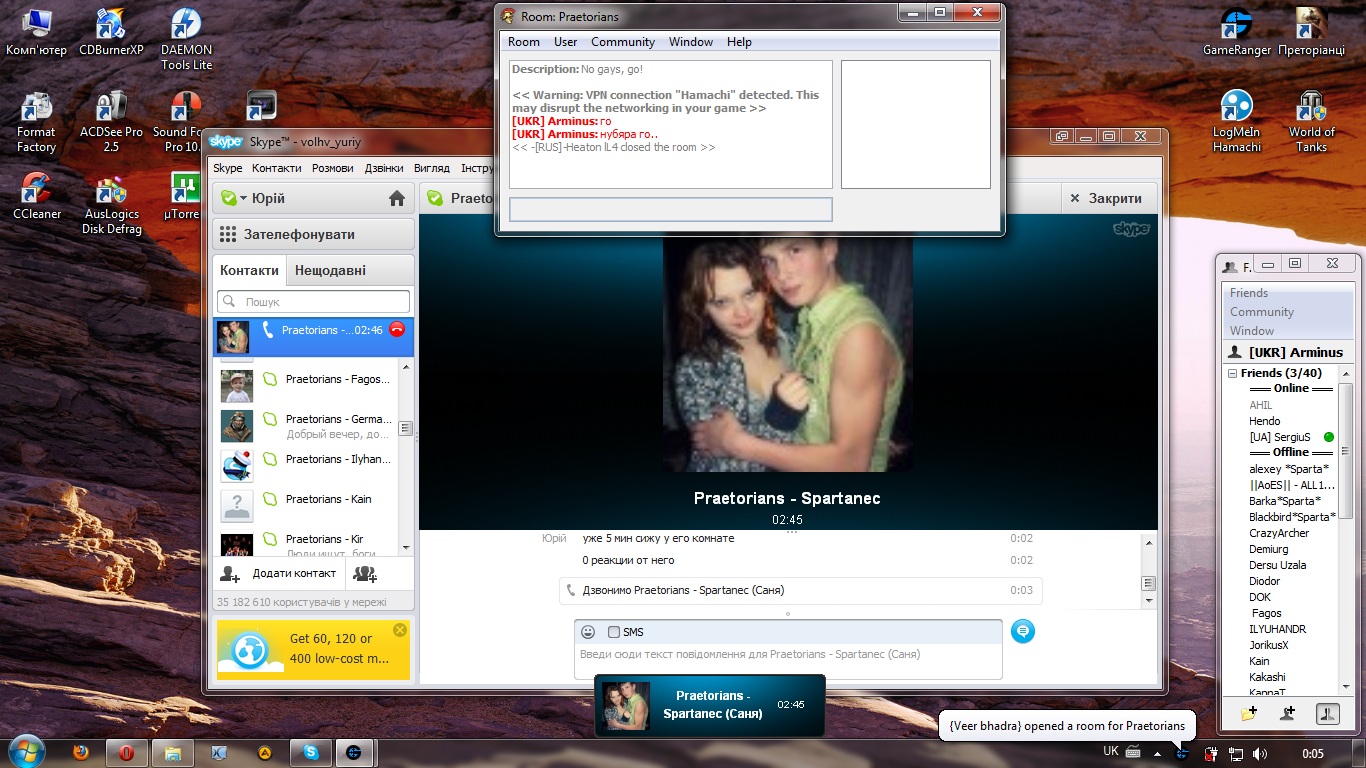Open the Контакти menu in Skype
Viewport: 1366px width, 768px height.
tap(276, 168)
